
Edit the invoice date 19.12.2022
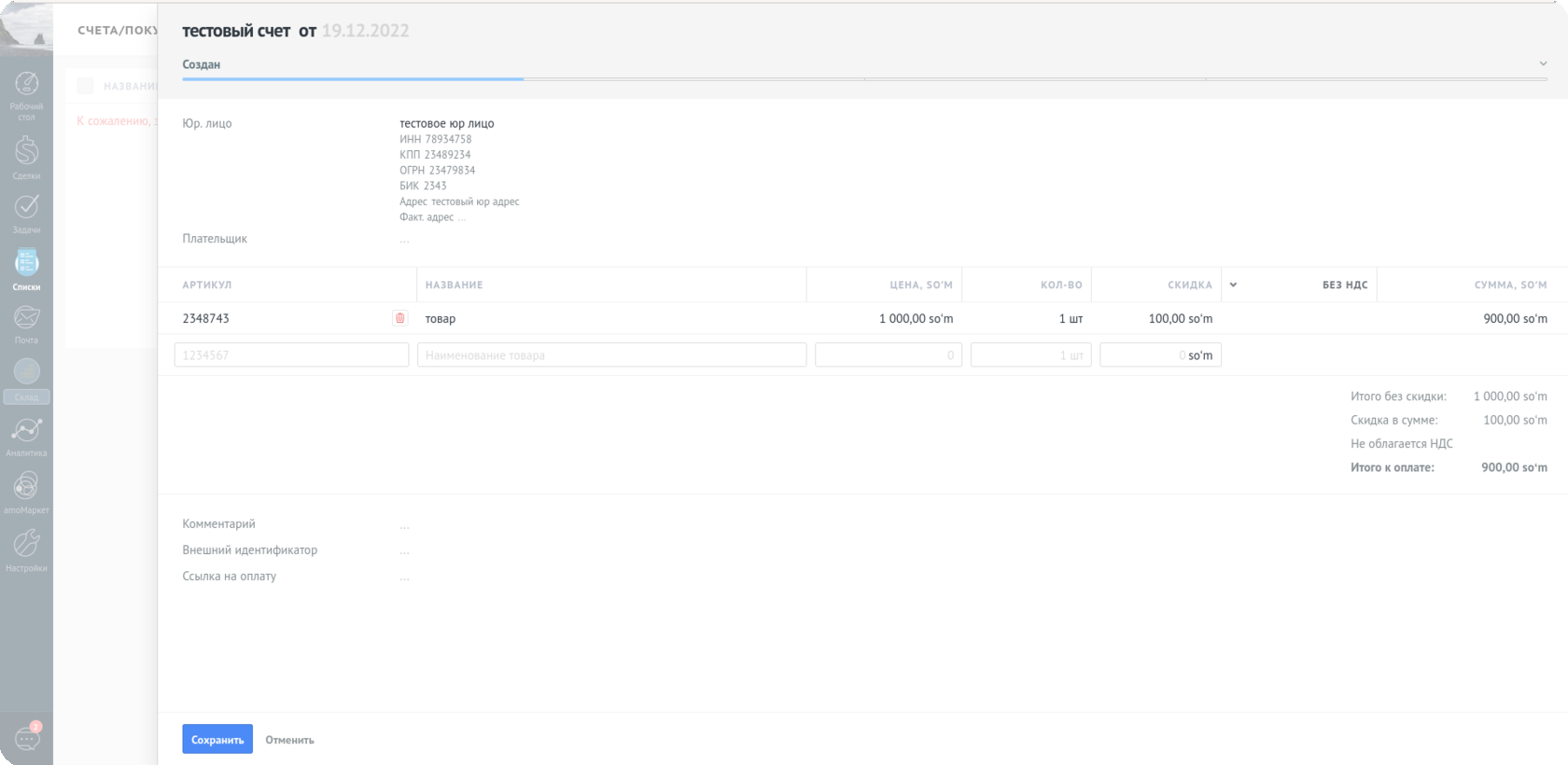click(365, 31)
